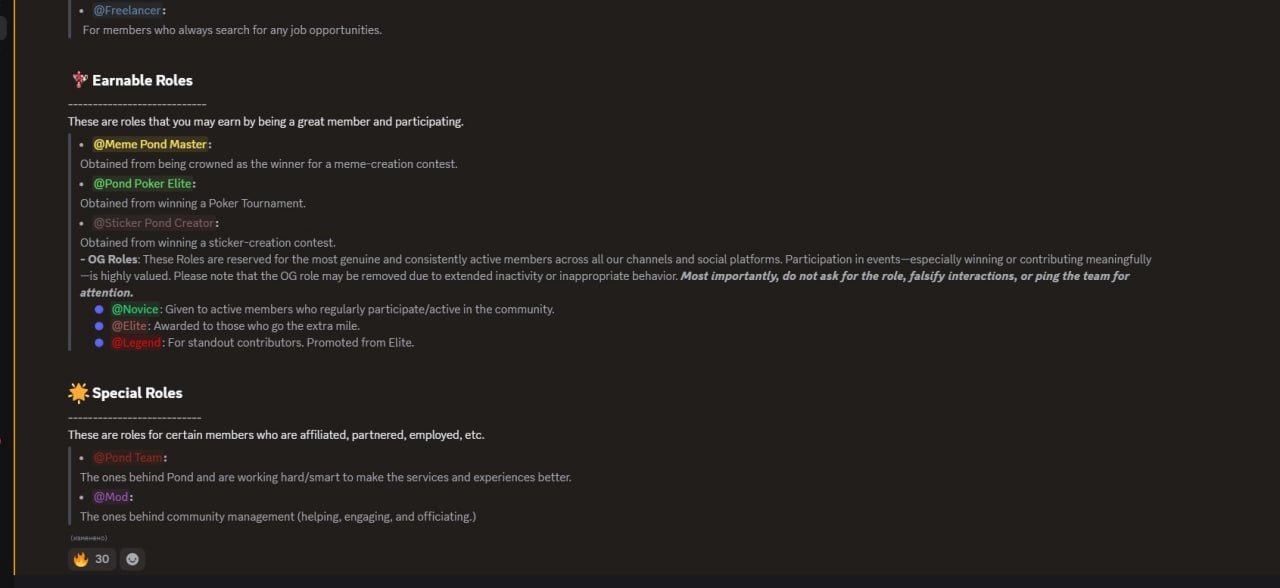This screenshot has width=1280, height=588.
Task: Click the Special Roles heading
Action: [x=137, y=393]
